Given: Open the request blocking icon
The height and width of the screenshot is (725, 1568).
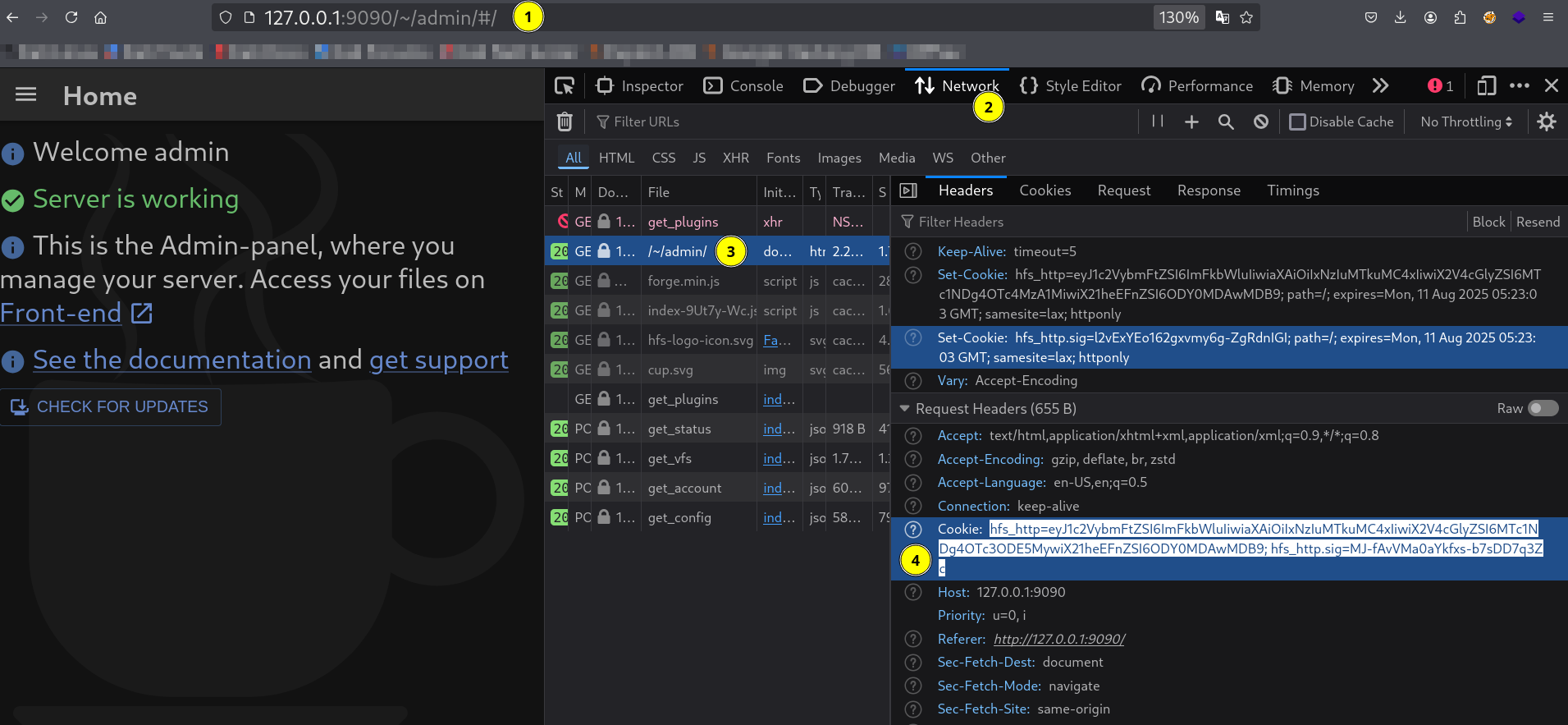Looking at the screenshot, I should click(1261, 122).
